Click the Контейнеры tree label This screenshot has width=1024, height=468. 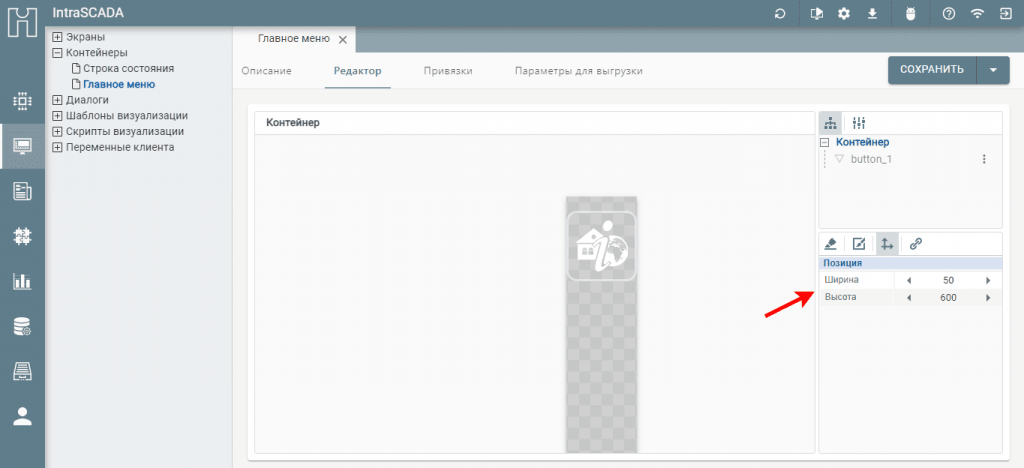point(97,53)
